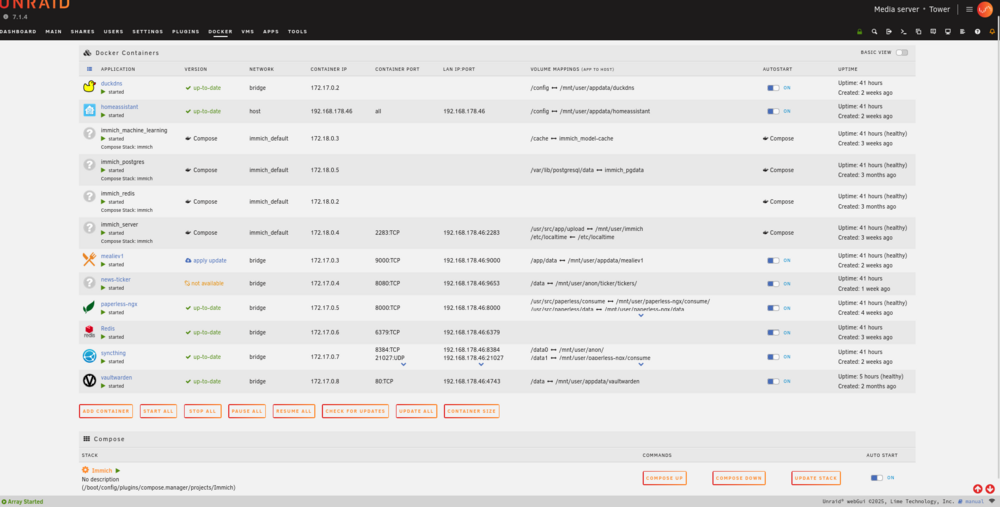The width and height of the screenshot is (1000, 507).
Task: Open the file manager icon
Action: tap(918, 31)
